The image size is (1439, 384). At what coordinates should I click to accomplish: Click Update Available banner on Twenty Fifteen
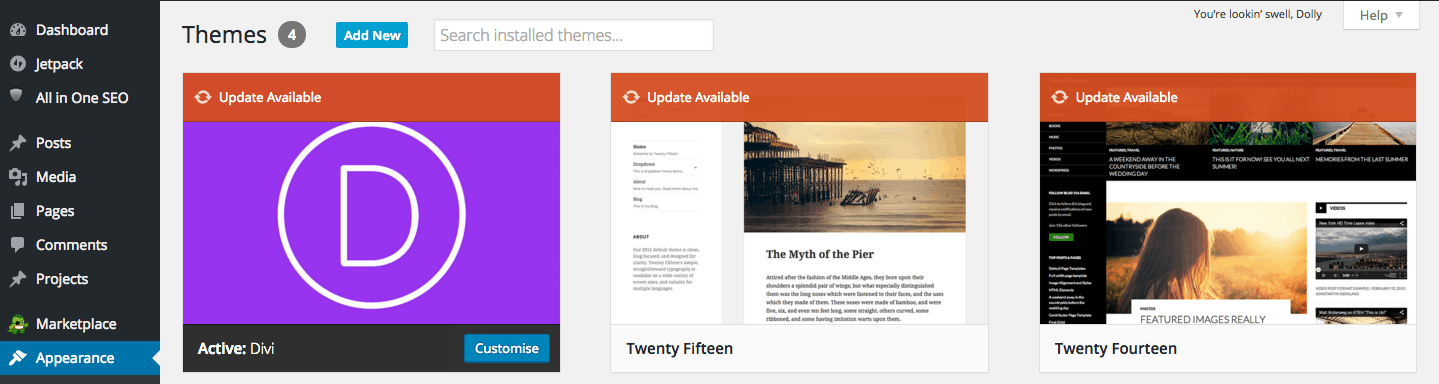click(799, 97)
